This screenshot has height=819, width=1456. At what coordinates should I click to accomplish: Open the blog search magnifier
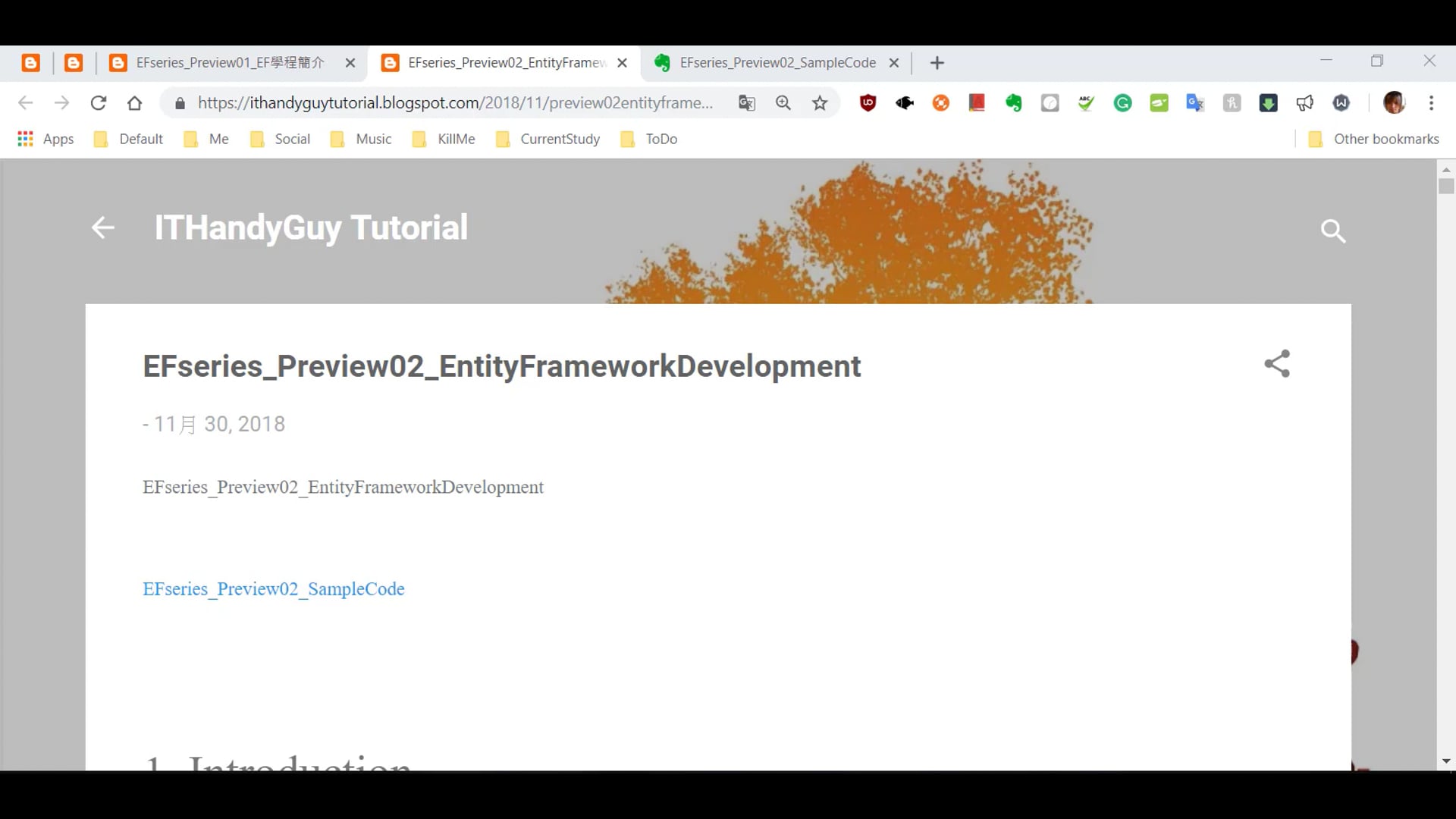pos(1332,231)
